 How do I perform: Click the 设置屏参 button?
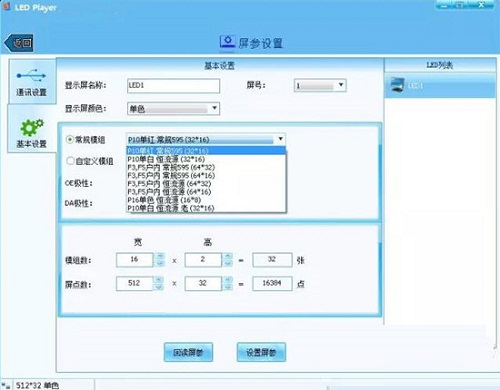coord(261,352)
